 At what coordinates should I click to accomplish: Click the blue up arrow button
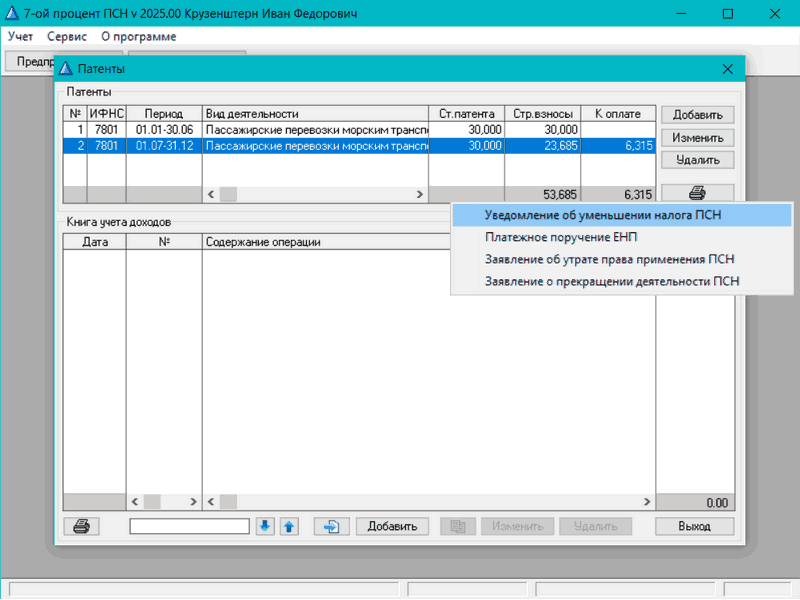point(288,526)
